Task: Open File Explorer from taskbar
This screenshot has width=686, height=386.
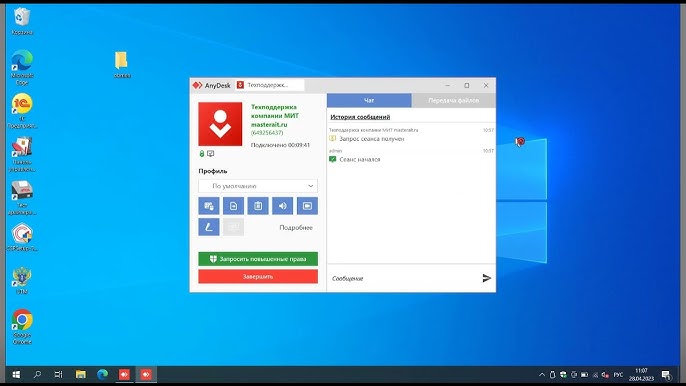Action: coord(81,375)
